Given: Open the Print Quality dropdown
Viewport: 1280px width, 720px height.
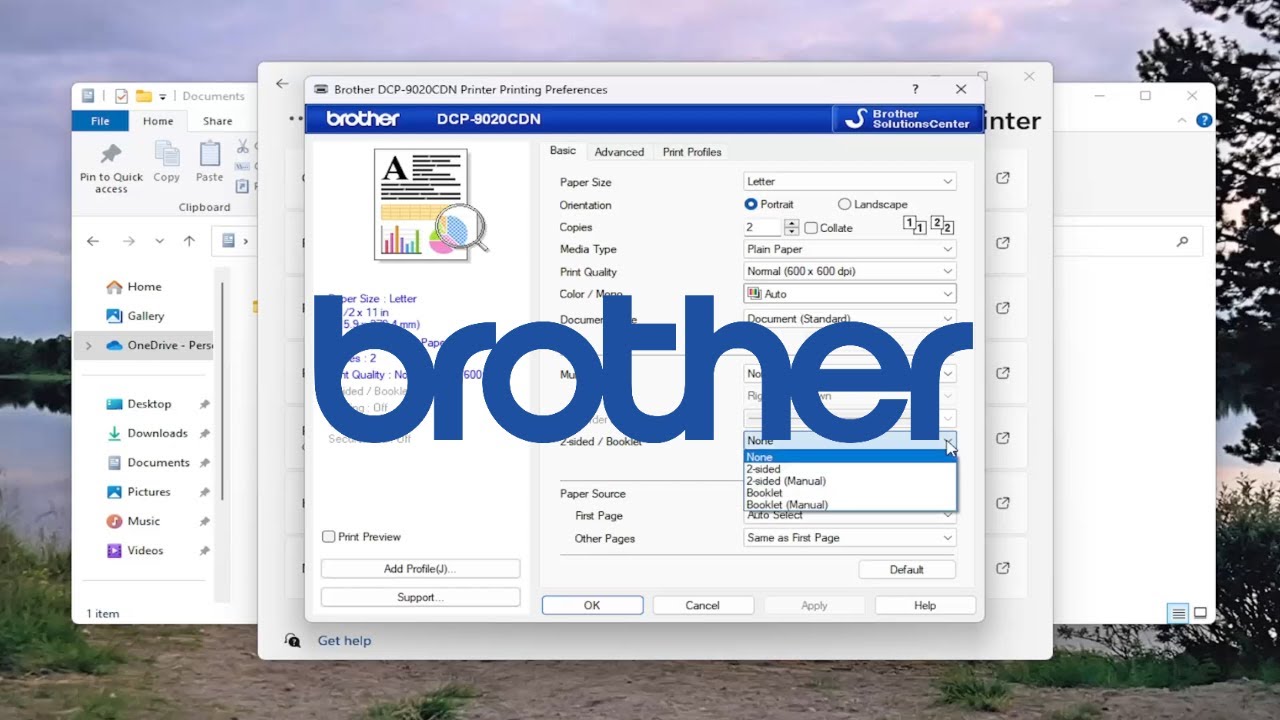Looking at the screenshot, I should click(x=849, y=271).
